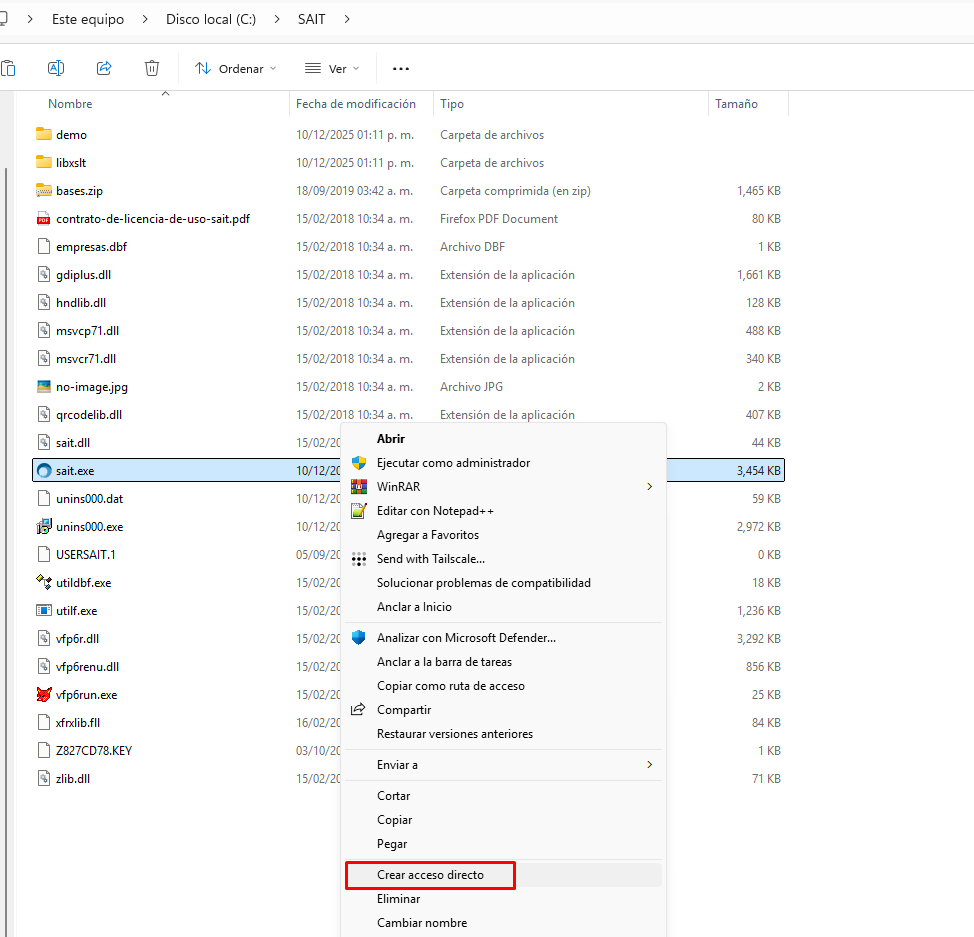Screen dimensions: 974x937
Task: Expand the WinRAR submenu
Action: click(x=649, y=487)
